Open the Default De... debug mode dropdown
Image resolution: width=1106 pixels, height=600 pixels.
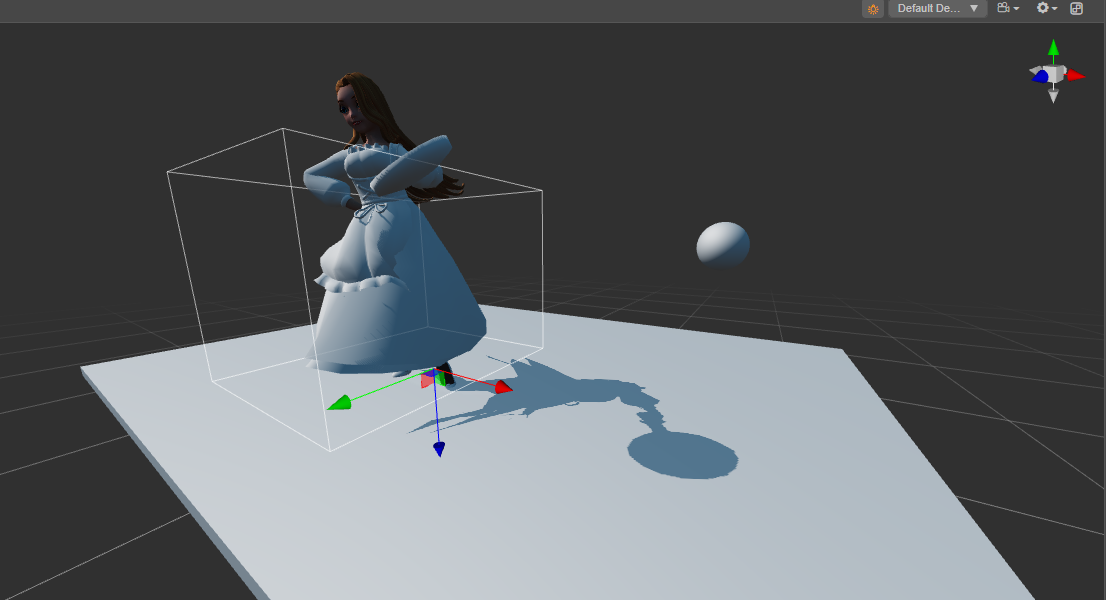pyautogui.click(x=937, y=8)
